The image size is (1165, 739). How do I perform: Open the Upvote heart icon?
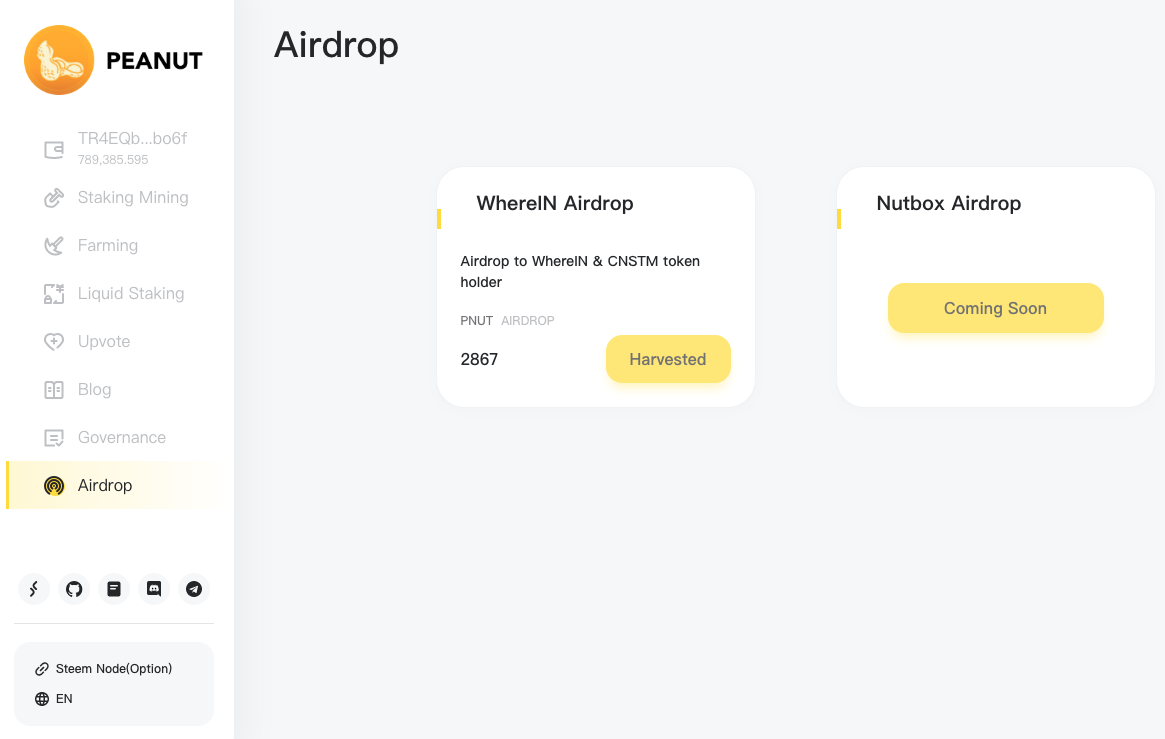point(54,342)
